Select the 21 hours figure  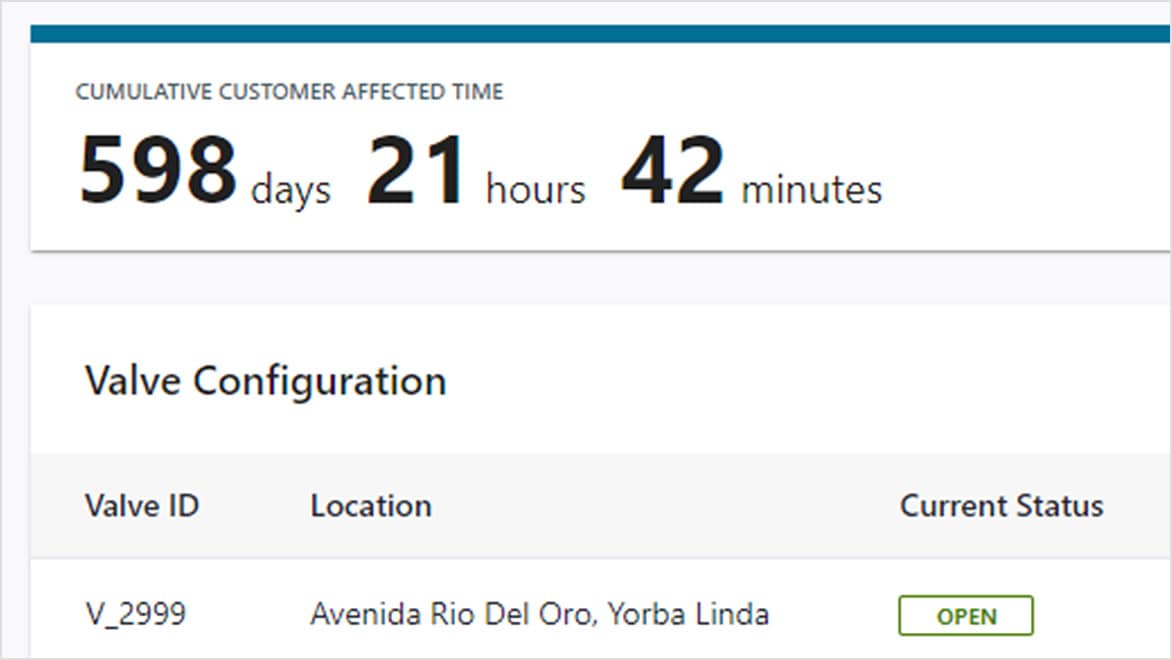416,170
